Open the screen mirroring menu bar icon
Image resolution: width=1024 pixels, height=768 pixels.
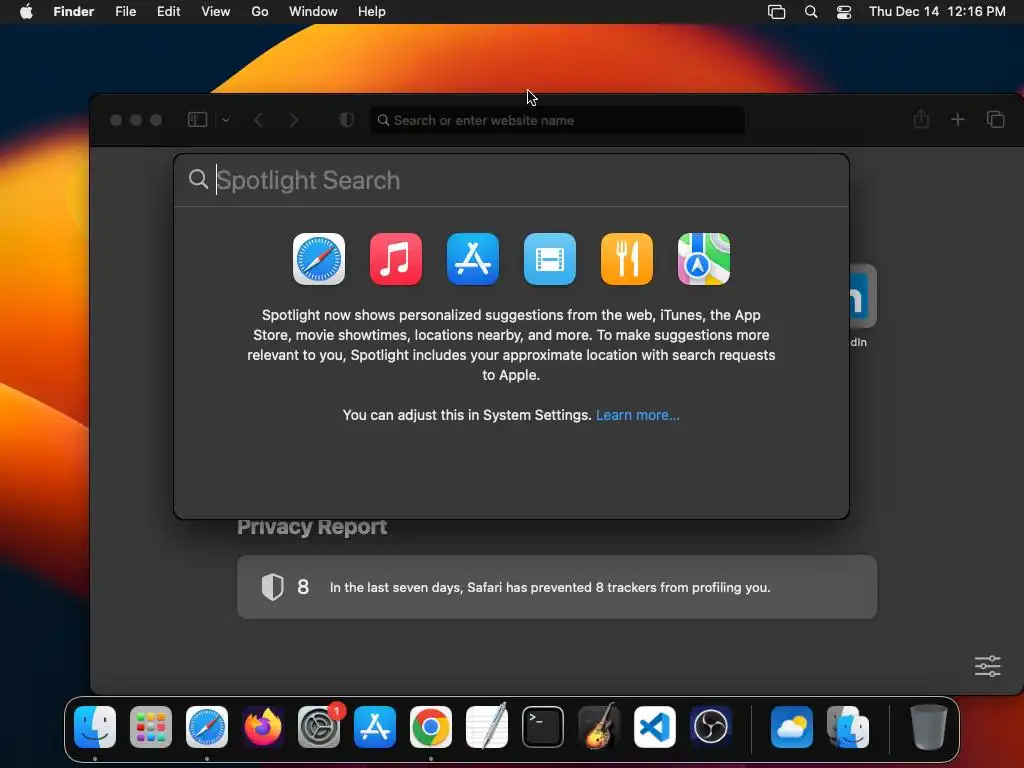point(776,12)
